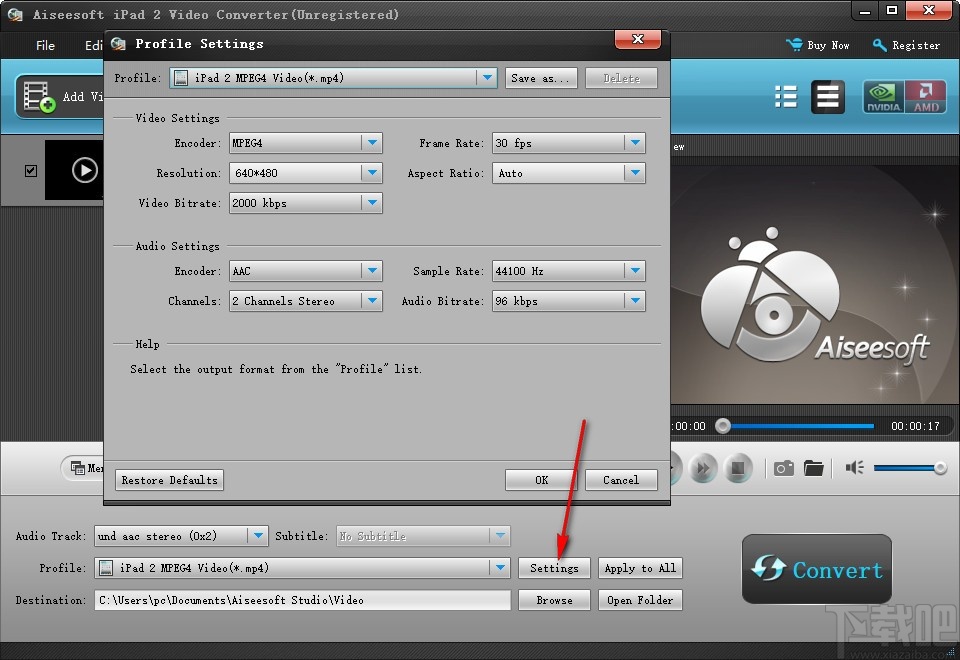Expand the Resolution 640*480 dropdown
The image size is (960, 660).
tap(372, 173)
